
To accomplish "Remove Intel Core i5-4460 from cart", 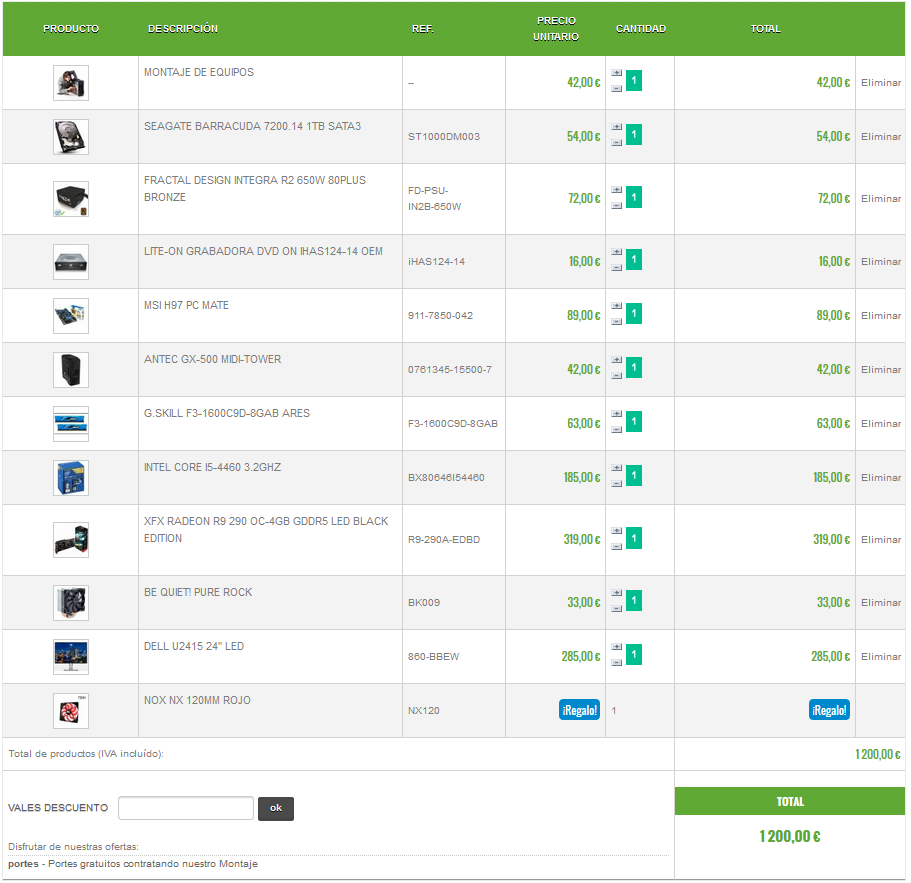I will (881, 478).
